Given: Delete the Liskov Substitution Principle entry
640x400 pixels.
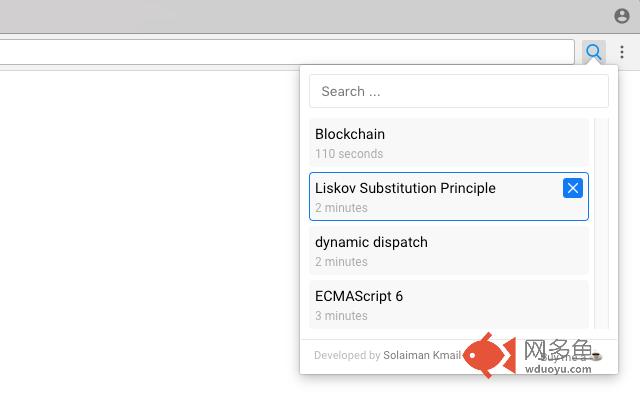Looking at the screenshot, I should click(573, 188).
